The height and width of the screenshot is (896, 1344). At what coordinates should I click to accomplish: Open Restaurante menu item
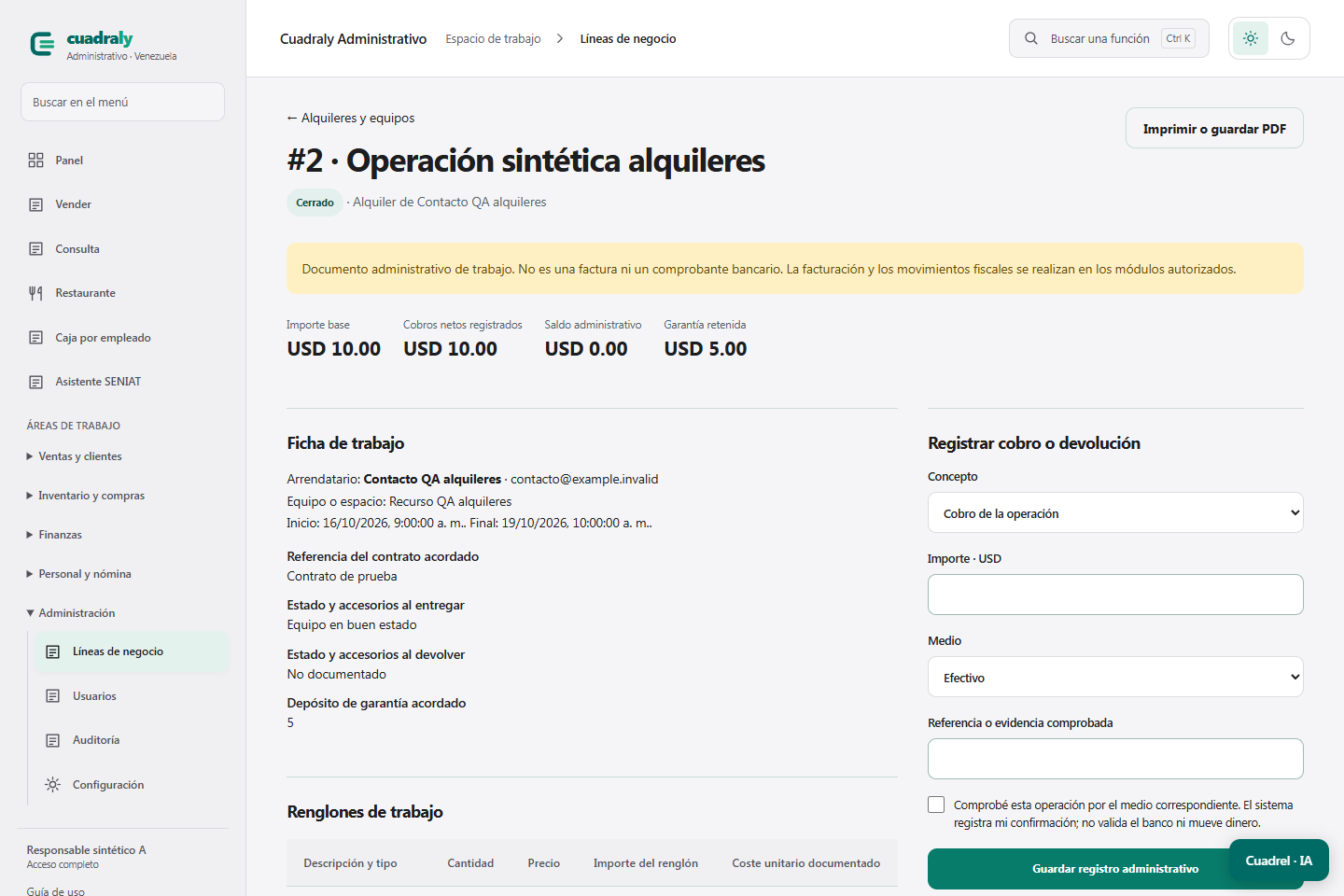coord(123,293)
